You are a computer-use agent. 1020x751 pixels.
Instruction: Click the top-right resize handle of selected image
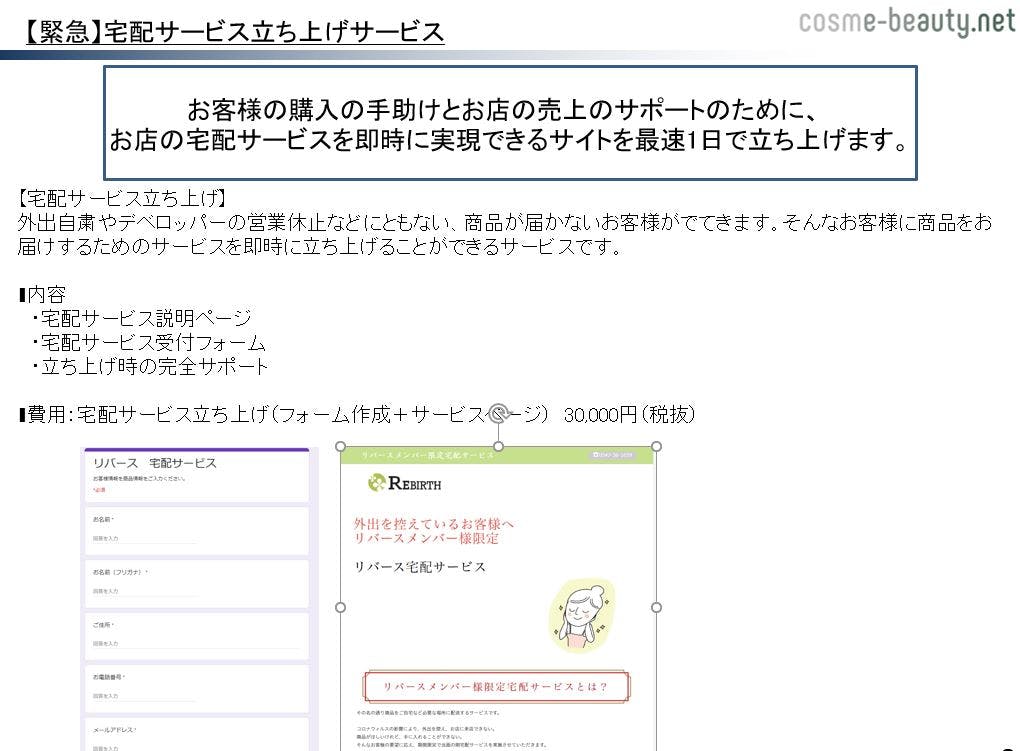pyautogui.click(x=656, y=446)
